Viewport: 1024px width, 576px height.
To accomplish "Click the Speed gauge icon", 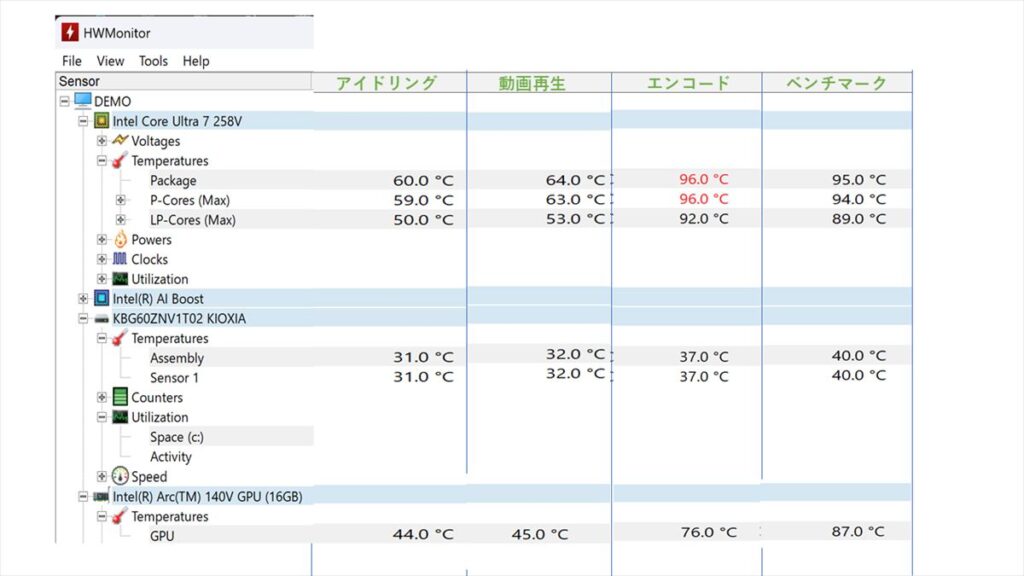I will coord(120,475).
